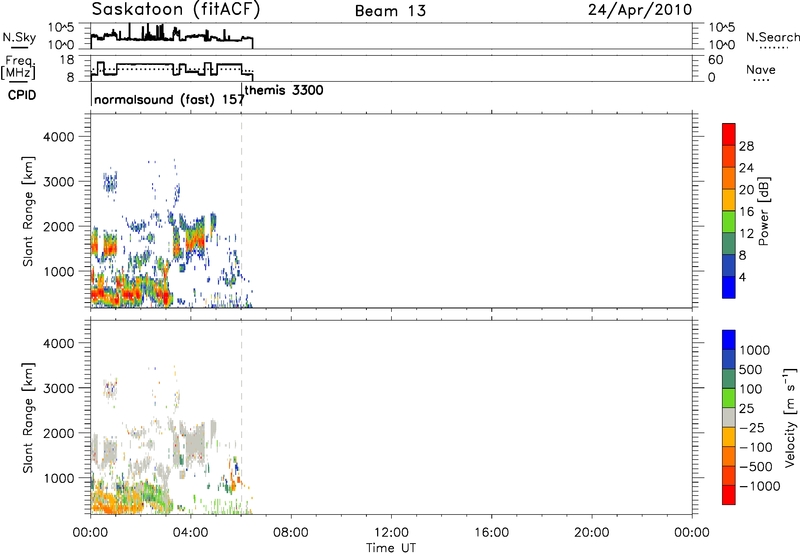Click the dashed CPID marker in velocity plot
The width and height of the screenshot is (800, 554).
[x=241, y=418]
